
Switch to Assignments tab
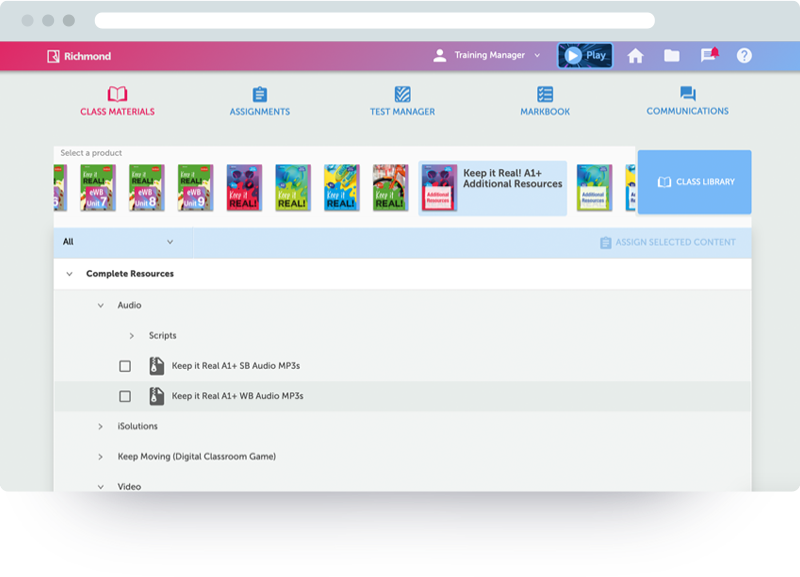(x=260, y=101)
